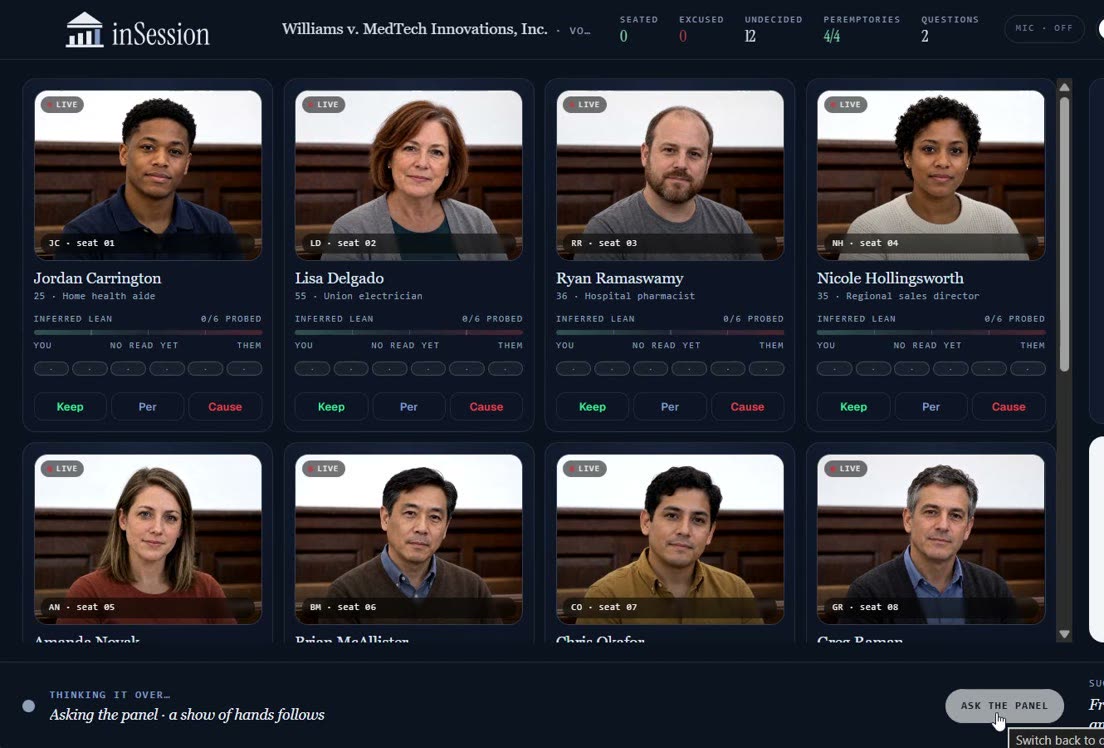Click the LIVE badge on Lisa Delgado's video

[323, 104]
